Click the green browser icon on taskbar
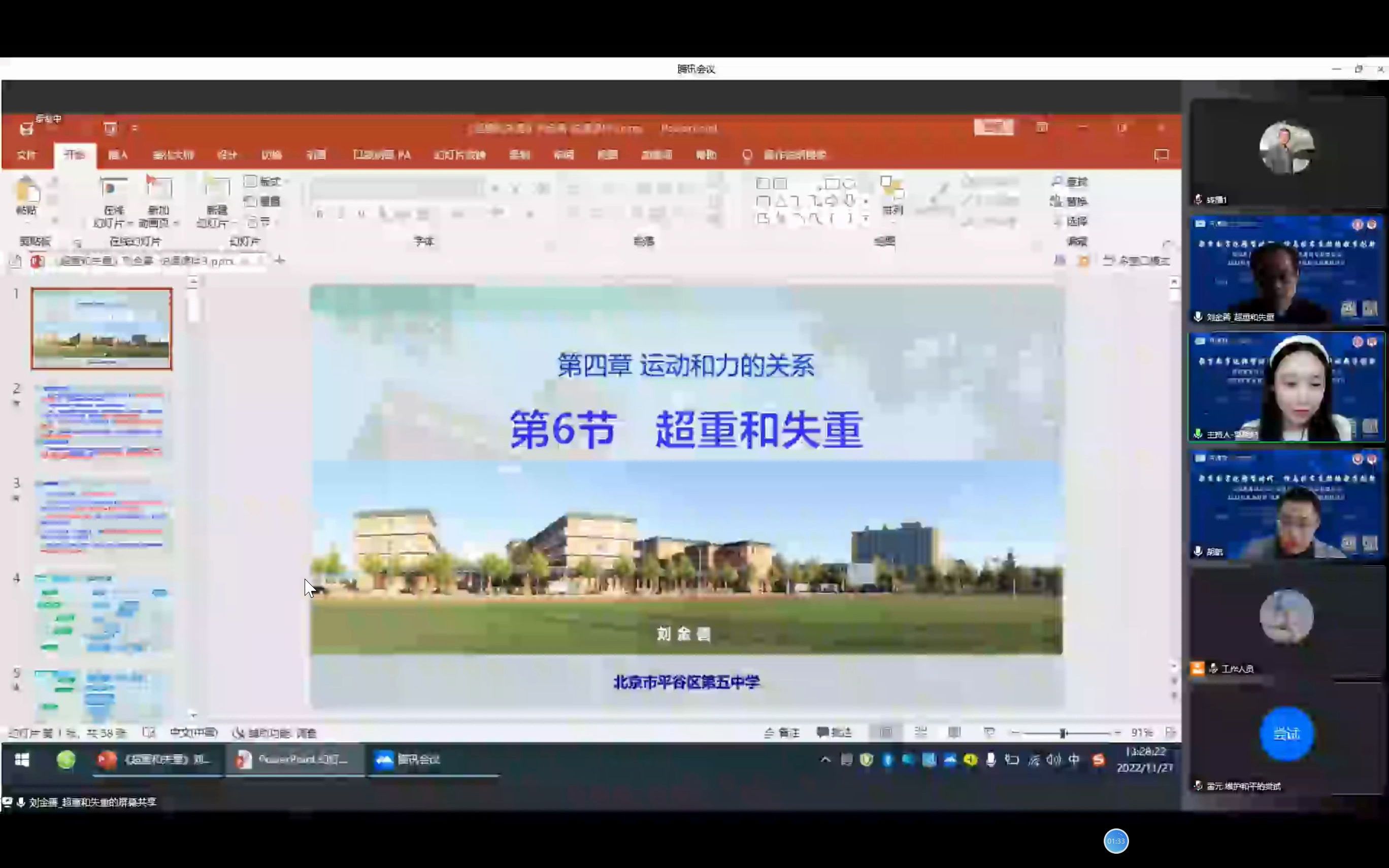Screen dimensions: 1389x868 (x=66, y=760)
